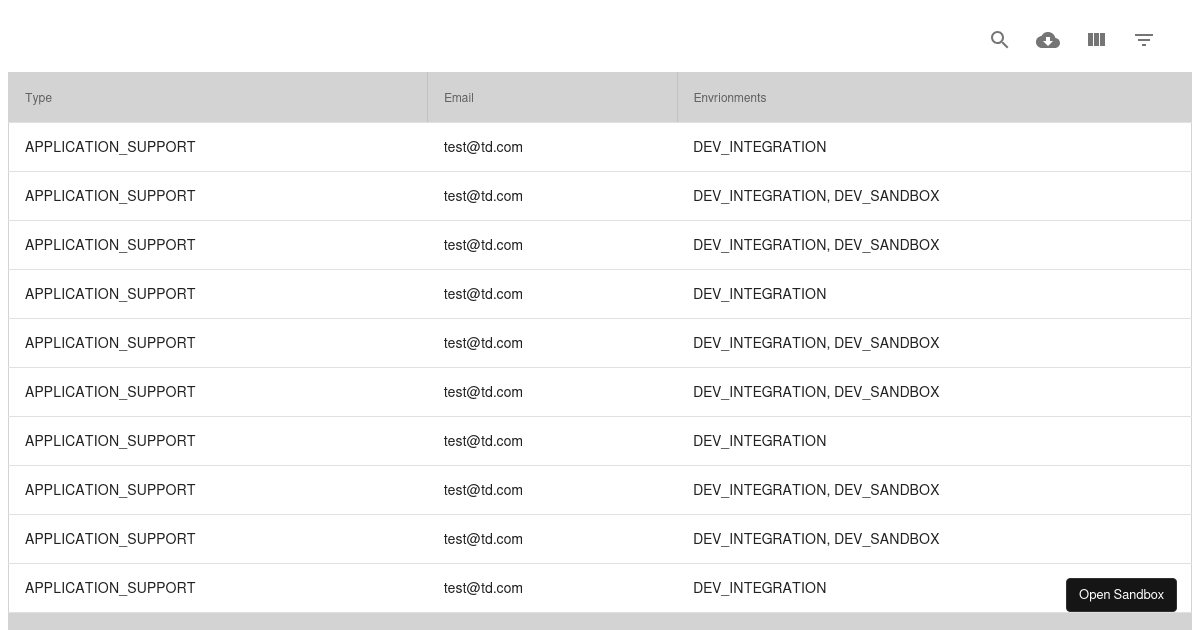Screen dimensions: 1200x630
Task: Select the fourth DEV_INTEGRATION environment cell
Action: 760,588
